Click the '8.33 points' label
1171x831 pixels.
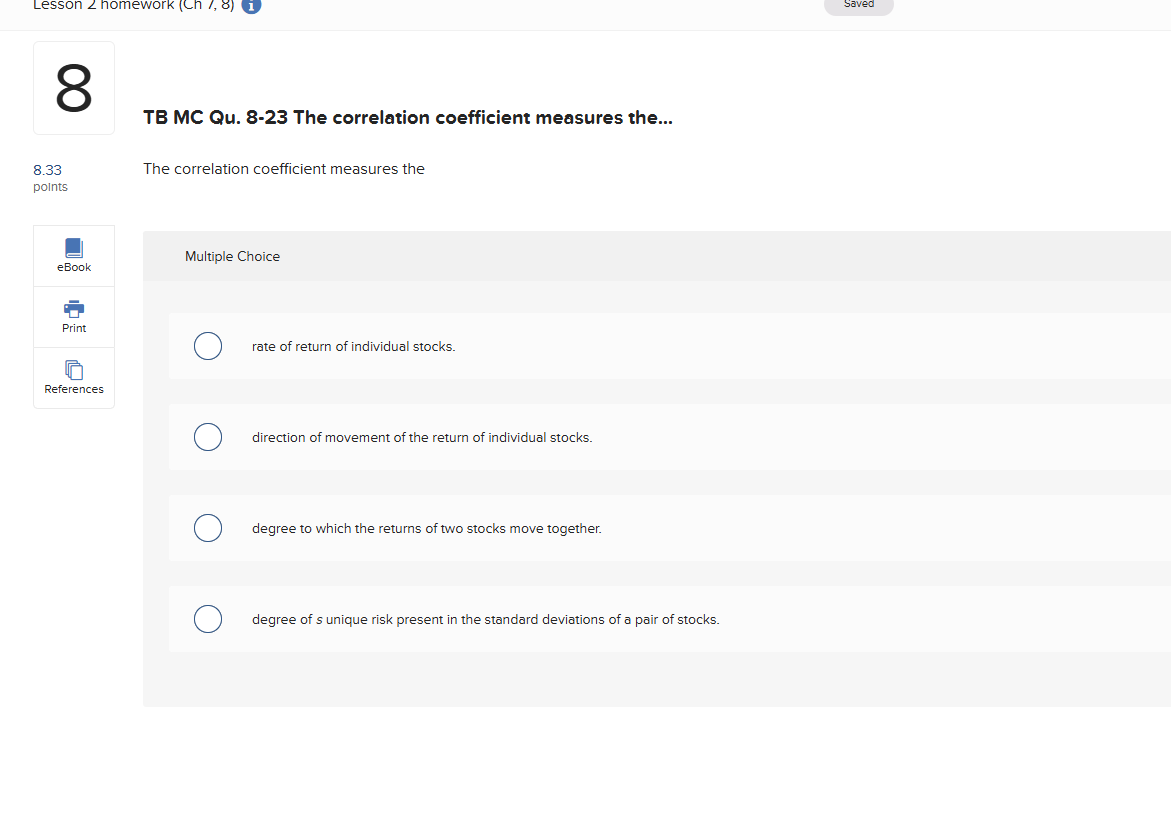pos(49,176)
